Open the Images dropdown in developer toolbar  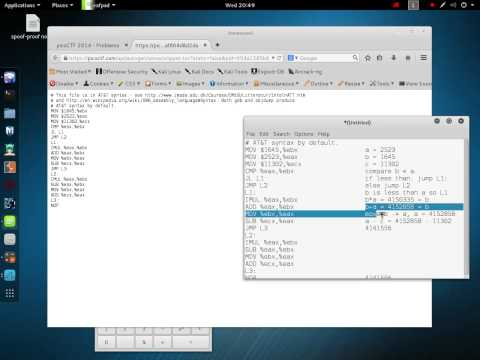[x=190, y=84]
